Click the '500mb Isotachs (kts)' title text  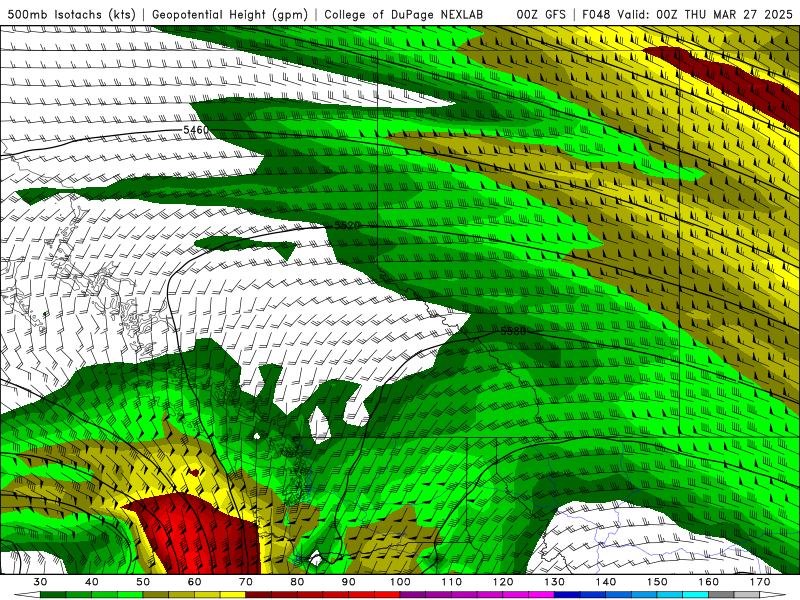click(71, 14)
